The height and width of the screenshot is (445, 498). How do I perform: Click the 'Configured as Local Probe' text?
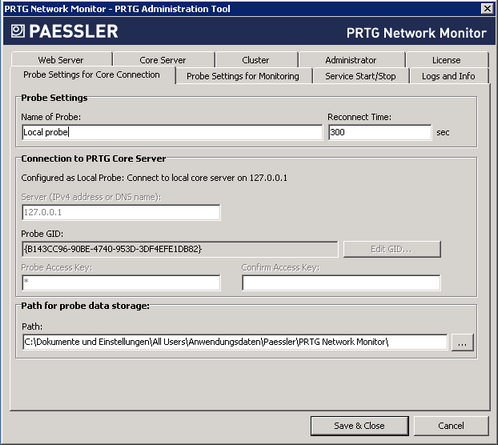click(x=154, y=178)
